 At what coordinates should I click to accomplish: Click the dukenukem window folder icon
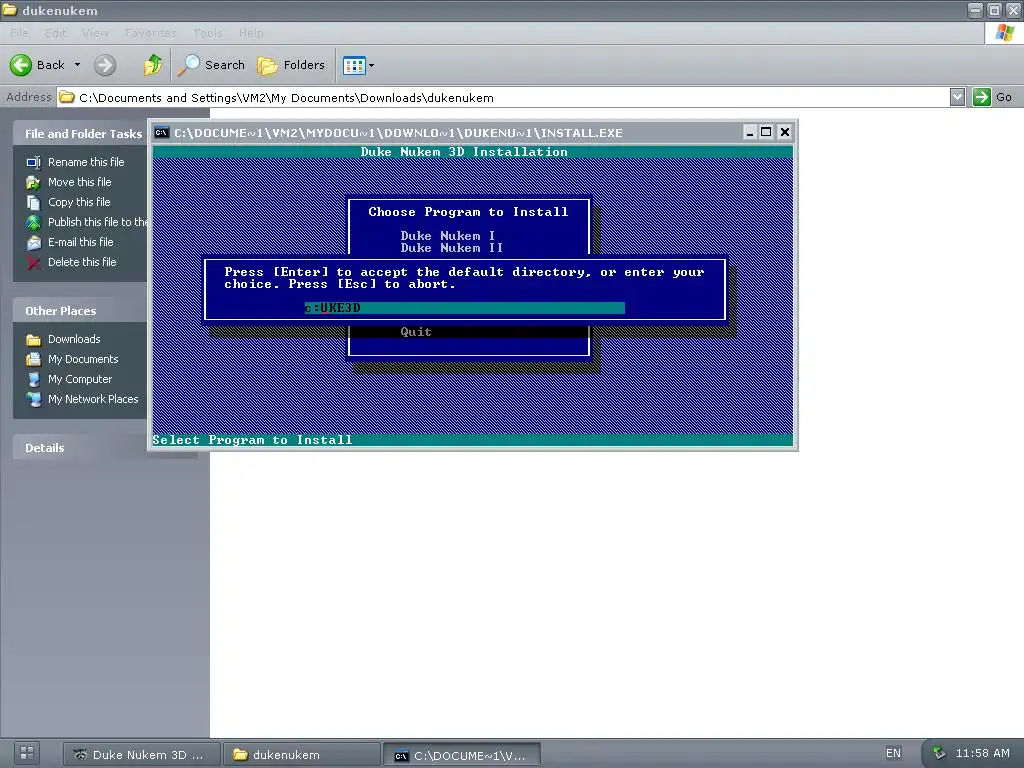click(9, 10)
